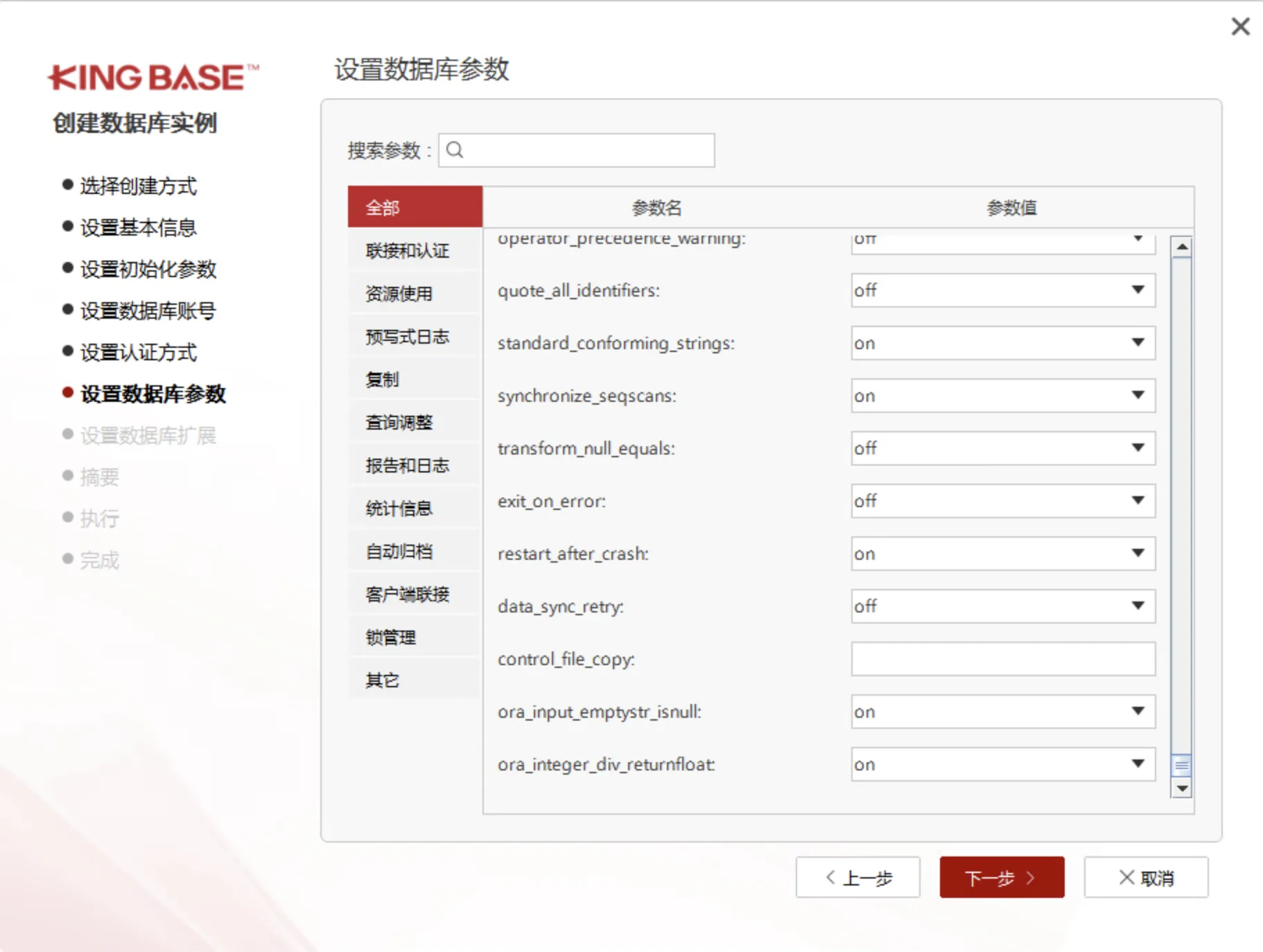
Task: Open the standard_conforming_strings value dropdown
Action: pos(1138,343)
